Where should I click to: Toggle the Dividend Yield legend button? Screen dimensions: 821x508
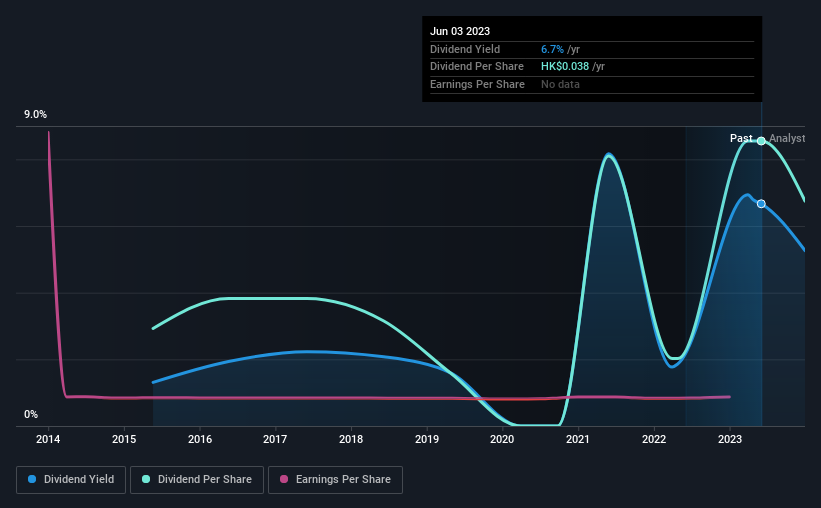coord(71,480)
